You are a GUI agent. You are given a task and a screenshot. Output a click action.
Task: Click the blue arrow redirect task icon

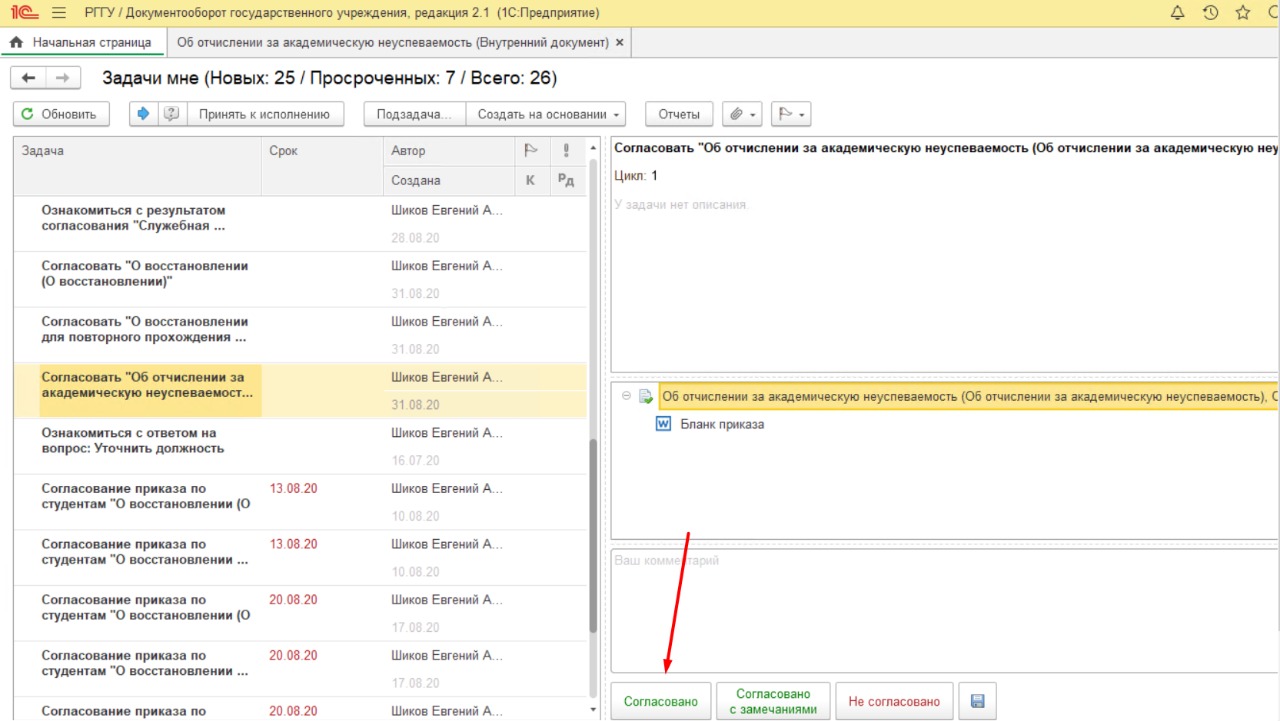point(143,114)
